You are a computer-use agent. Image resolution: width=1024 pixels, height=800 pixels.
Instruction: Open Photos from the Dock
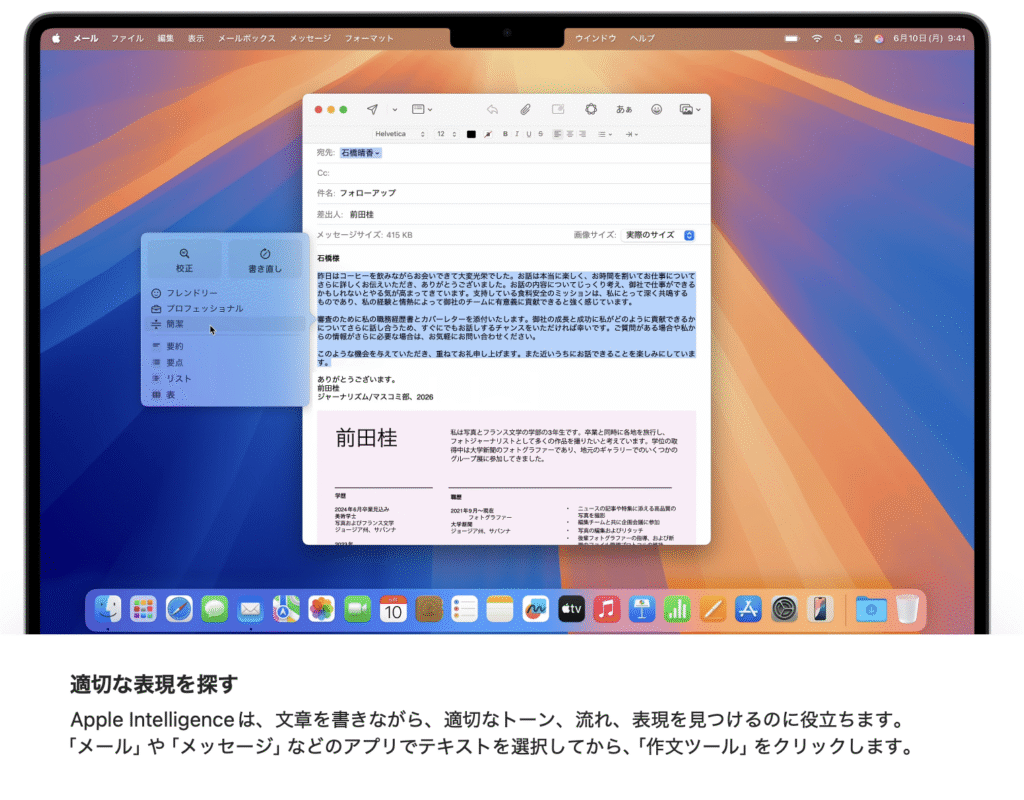click(x=321, y=609)
